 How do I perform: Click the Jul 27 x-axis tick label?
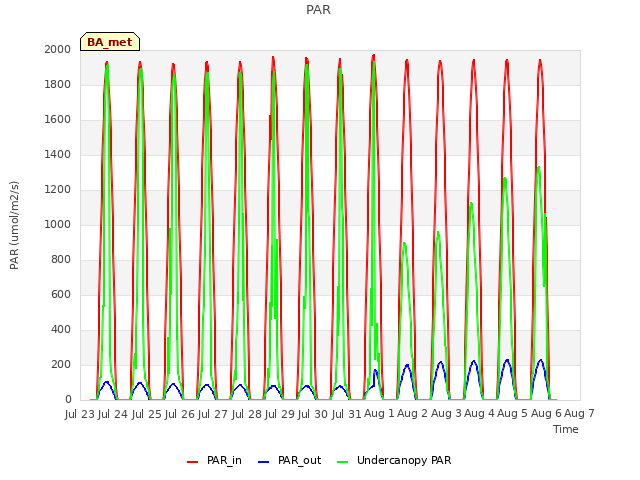coord(213,414)
